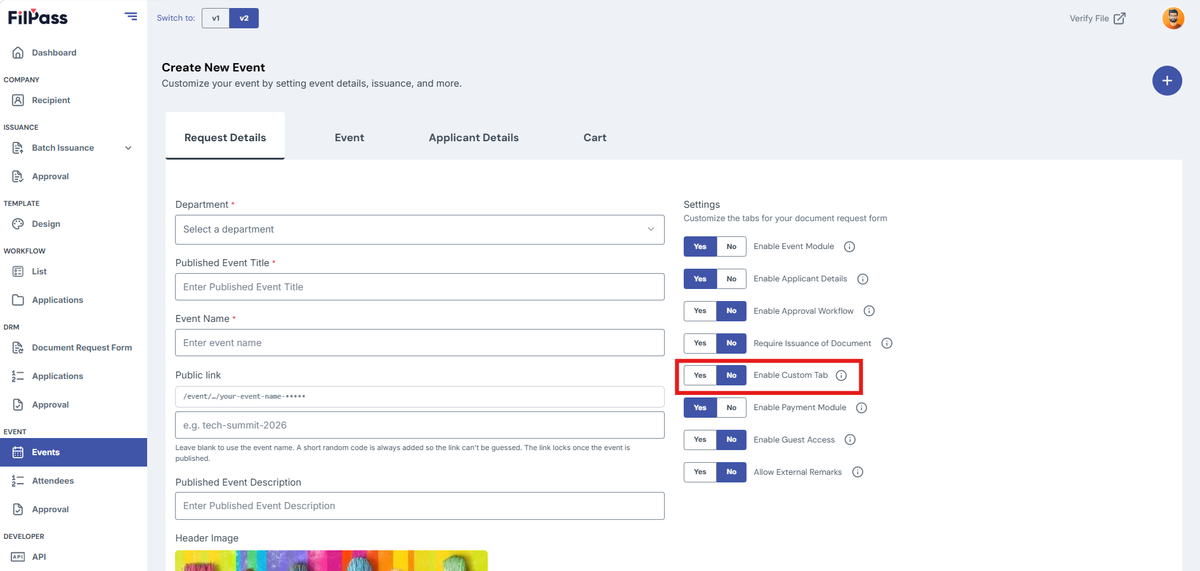Open Dashboard from the sidebar
This screenshot has width=1200, height=571.
point(54,52)
